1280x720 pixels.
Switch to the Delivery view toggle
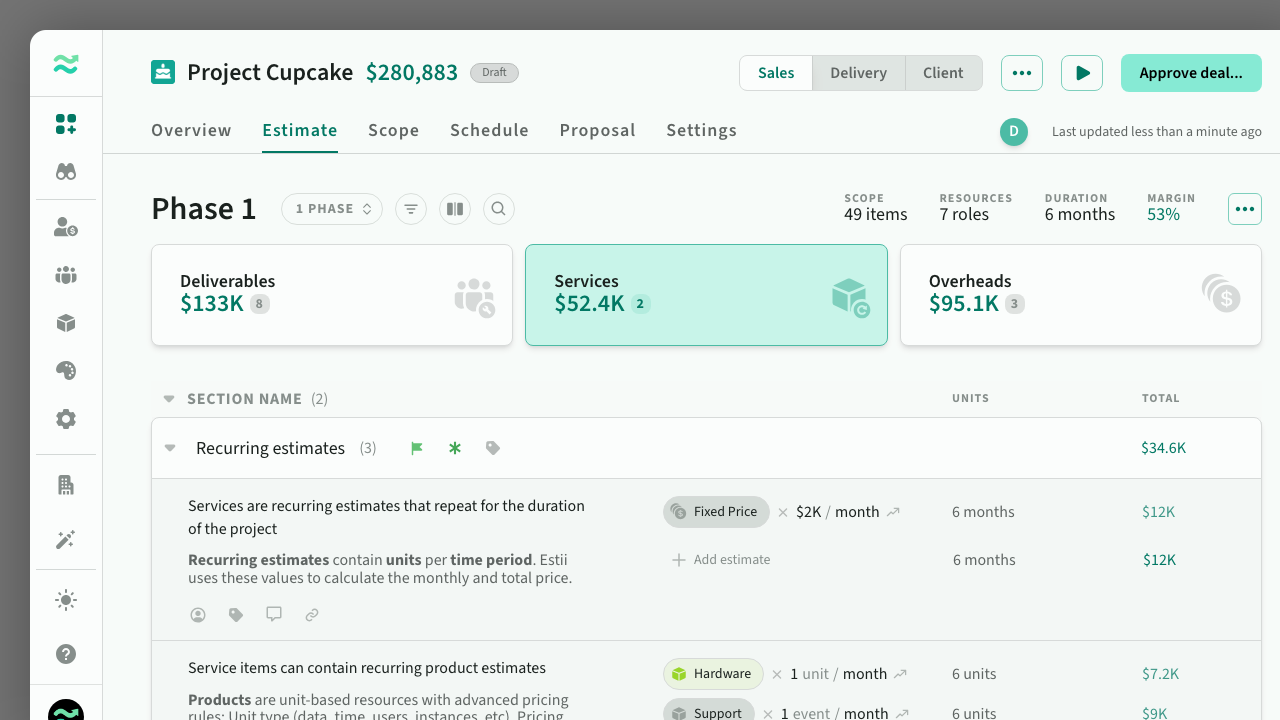click(858, 73)
